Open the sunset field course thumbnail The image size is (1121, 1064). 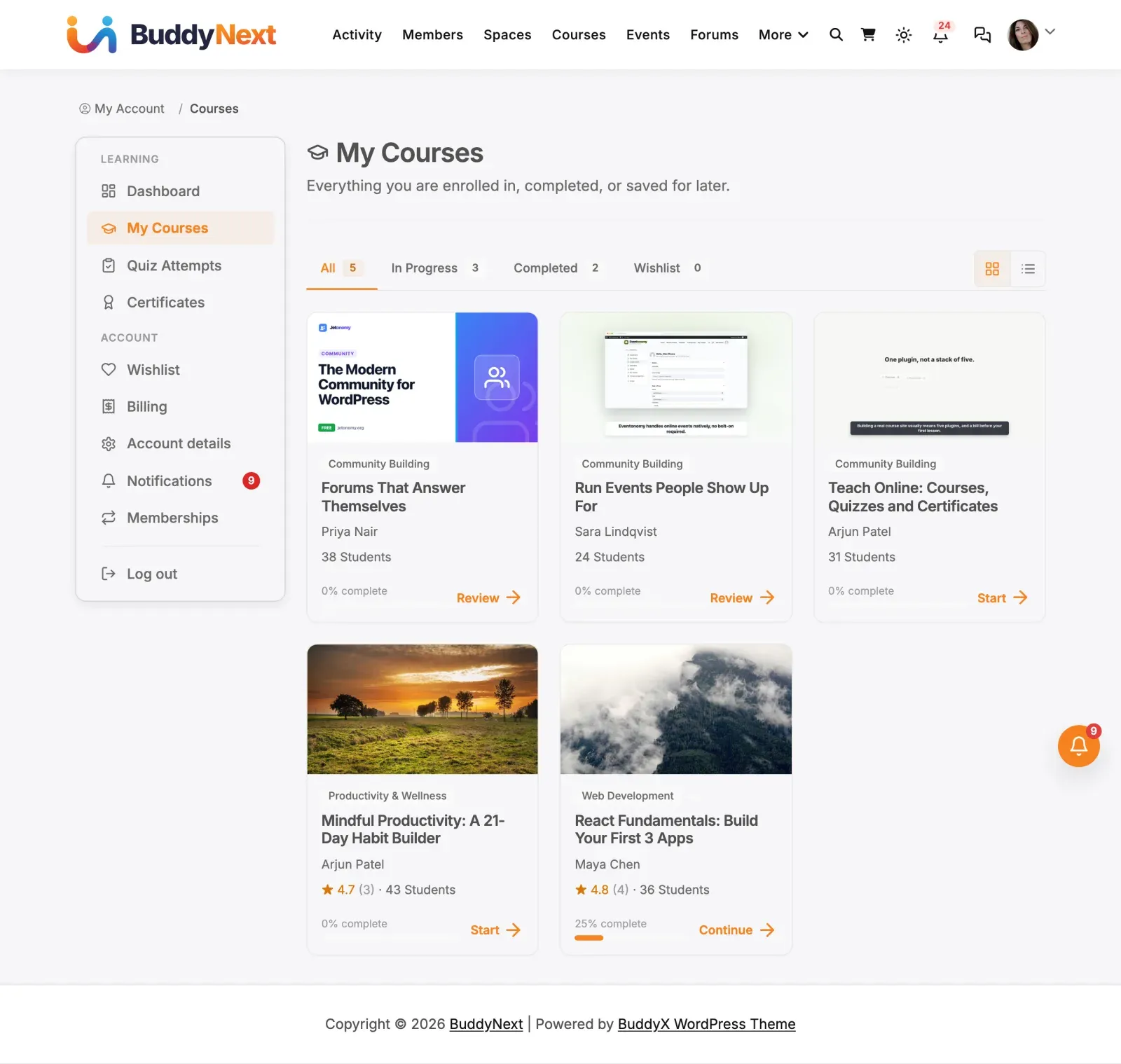[x=422, y=709]
